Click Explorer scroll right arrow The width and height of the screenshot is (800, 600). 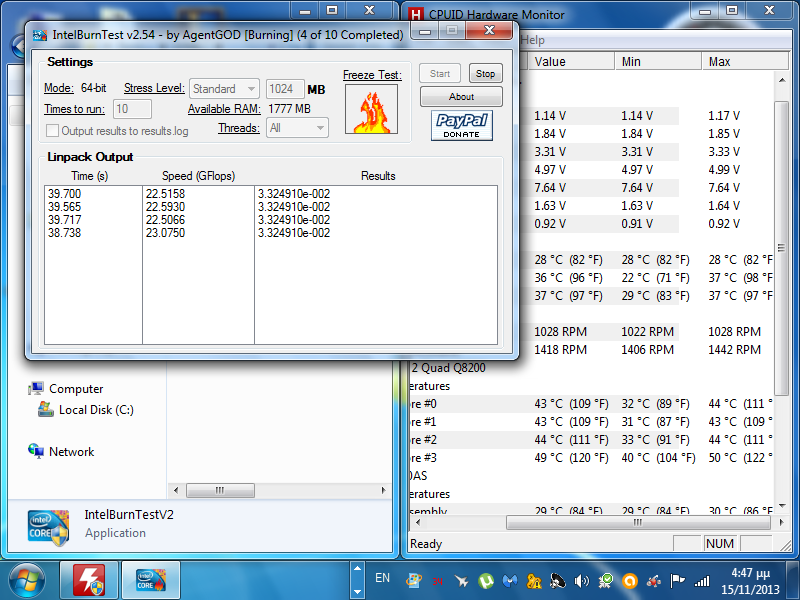tap(384, 490)
